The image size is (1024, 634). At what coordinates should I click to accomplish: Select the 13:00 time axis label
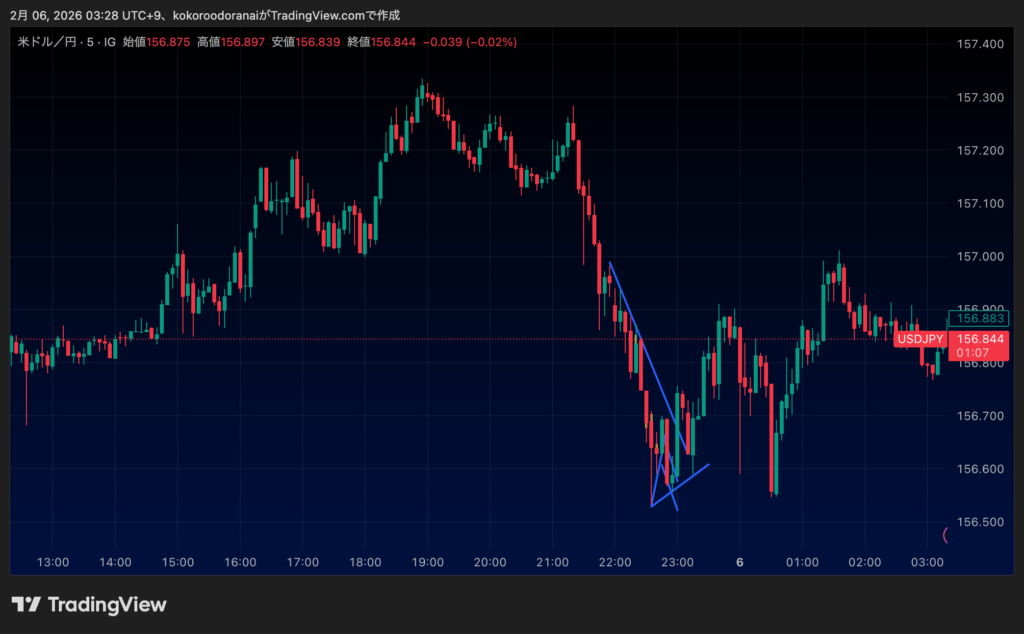pyautogui.click(x=53, y=562)
